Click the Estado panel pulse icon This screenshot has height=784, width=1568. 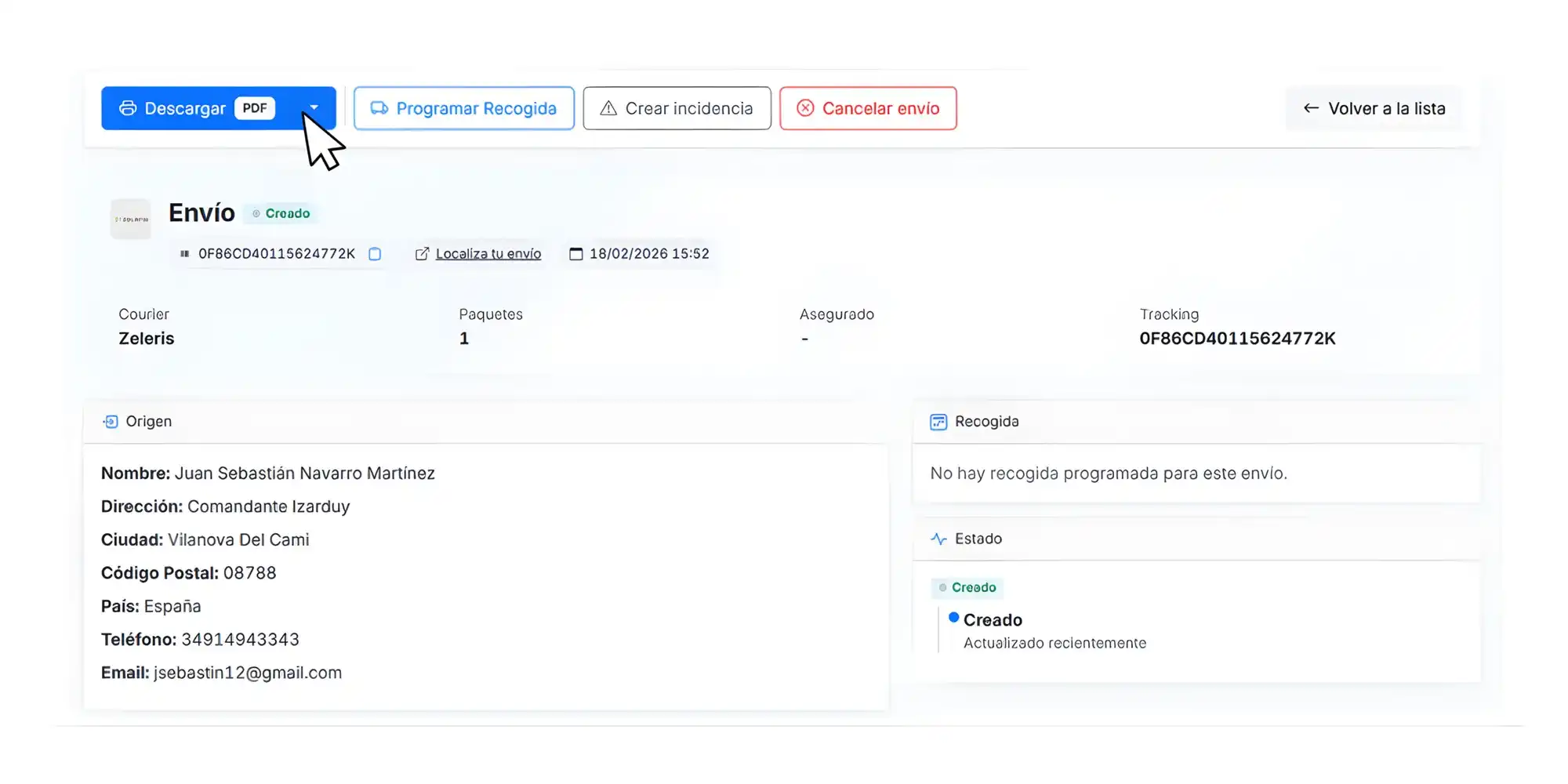(x=938, y=539)
